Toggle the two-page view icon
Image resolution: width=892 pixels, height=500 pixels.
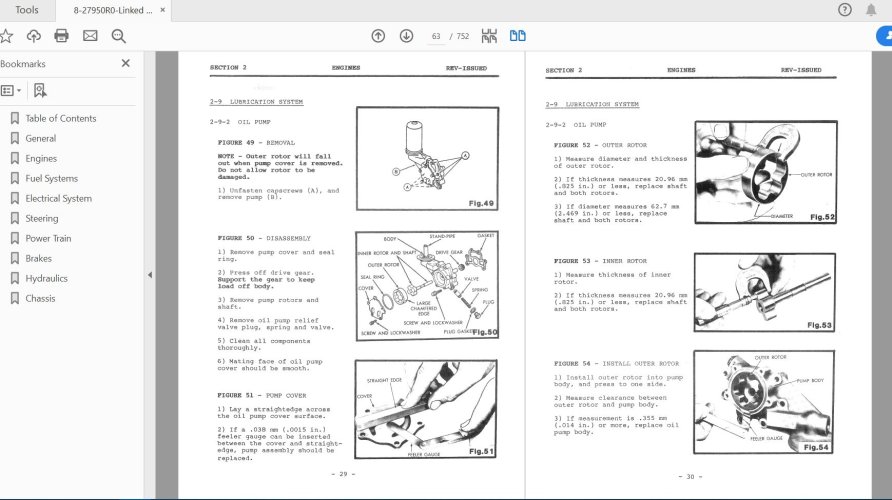pyautogui.click(x=517, y=36)
